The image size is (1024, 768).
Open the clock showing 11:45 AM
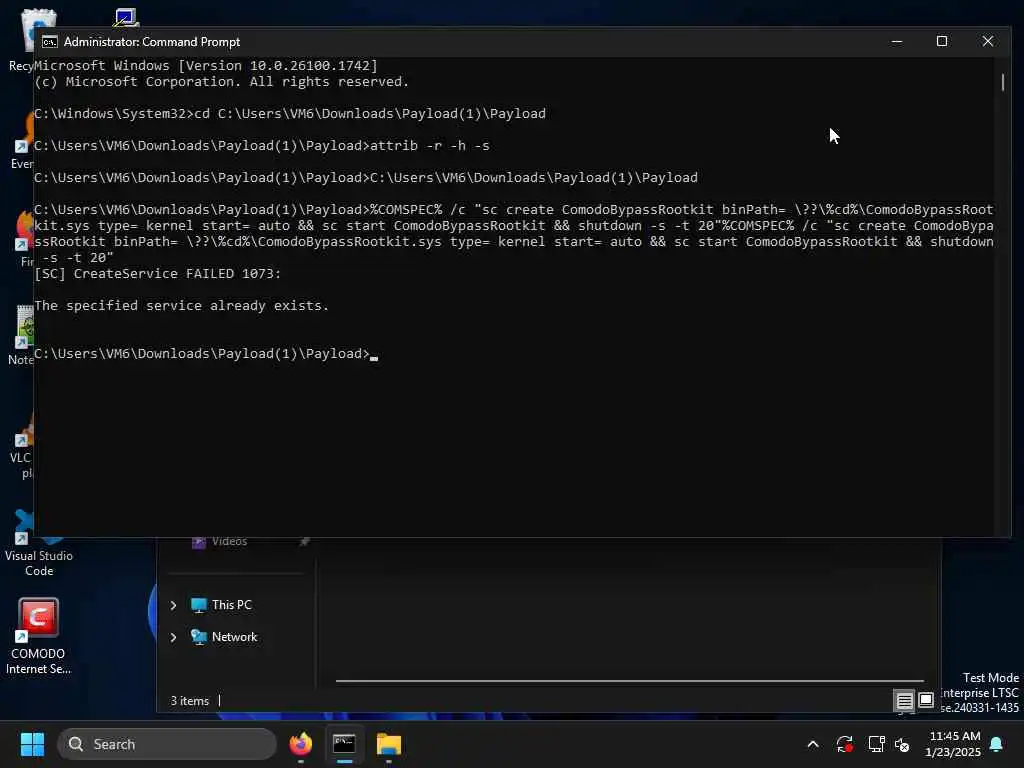pos(953,744)
